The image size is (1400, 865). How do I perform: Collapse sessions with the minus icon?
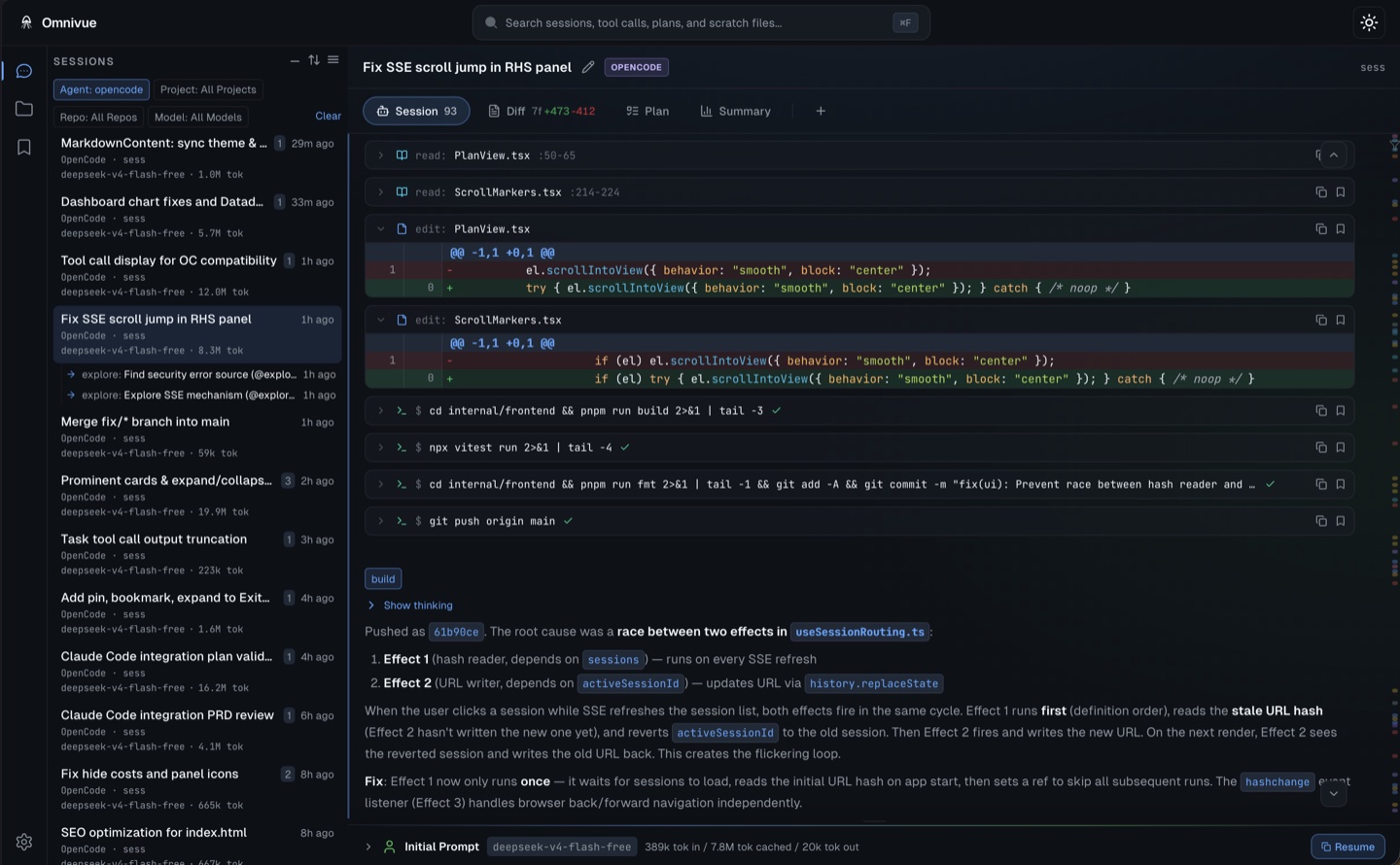(295, 60)
